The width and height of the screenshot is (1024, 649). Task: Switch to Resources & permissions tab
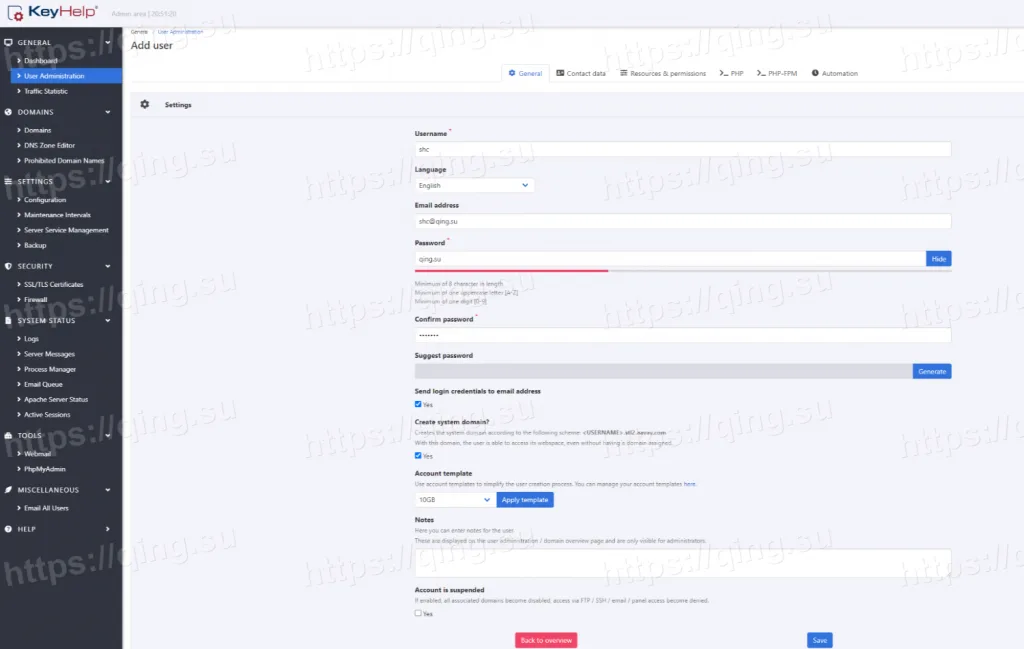click(x=663, y=73)
